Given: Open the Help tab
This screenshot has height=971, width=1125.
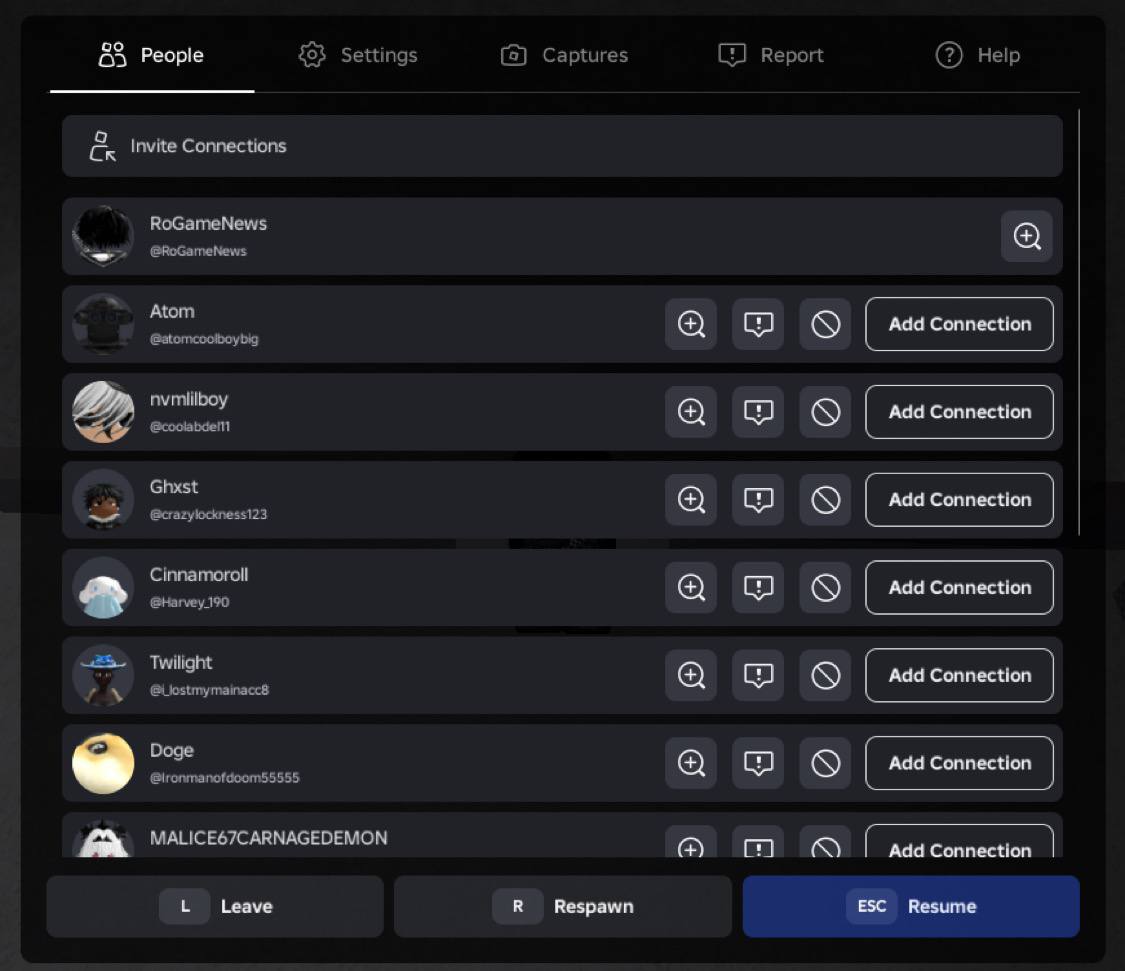Looking at the screenshot, I should point(977,55).
